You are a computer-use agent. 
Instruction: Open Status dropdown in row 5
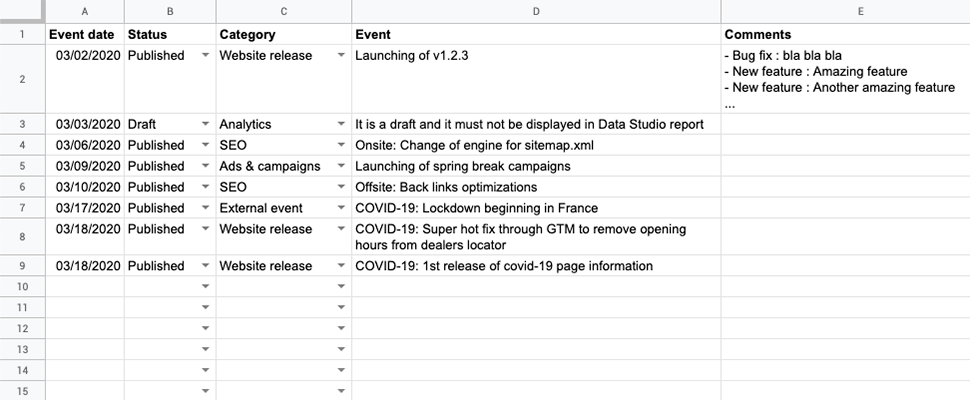(205, 166)
